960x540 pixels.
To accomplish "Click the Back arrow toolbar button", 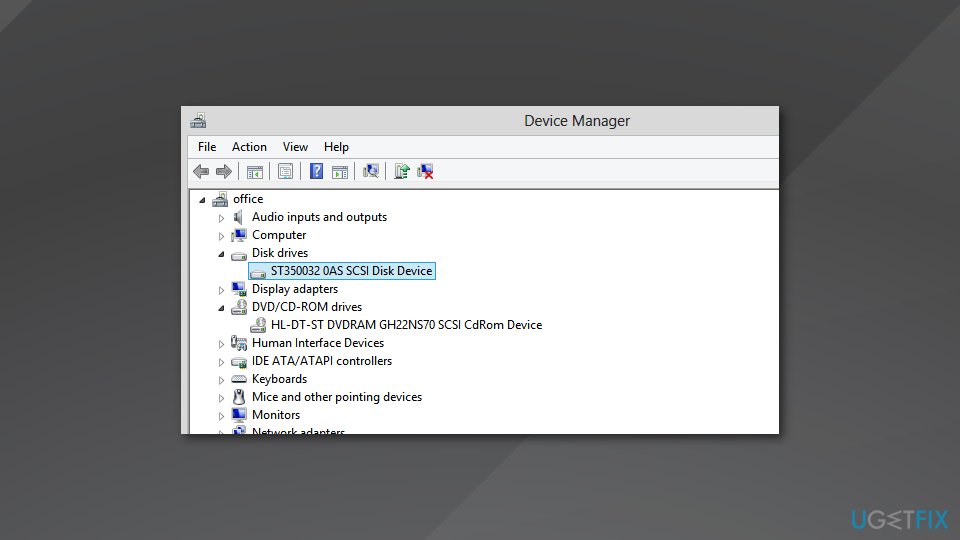I will [201, 171].
